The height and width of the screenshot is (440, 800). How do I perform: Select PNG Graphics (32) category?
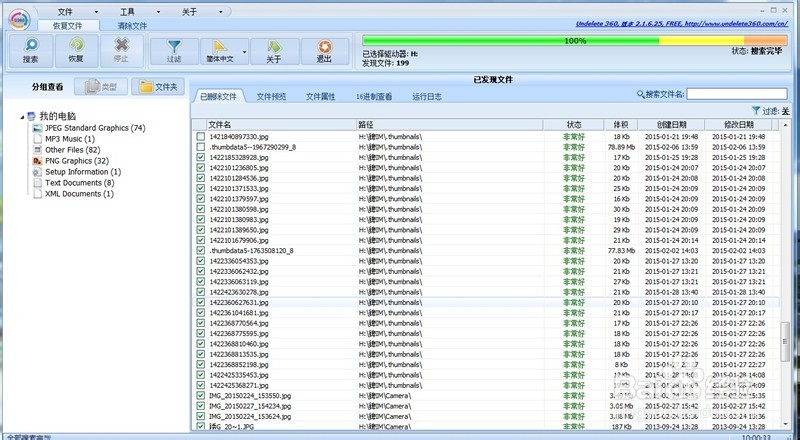point(77,161)
